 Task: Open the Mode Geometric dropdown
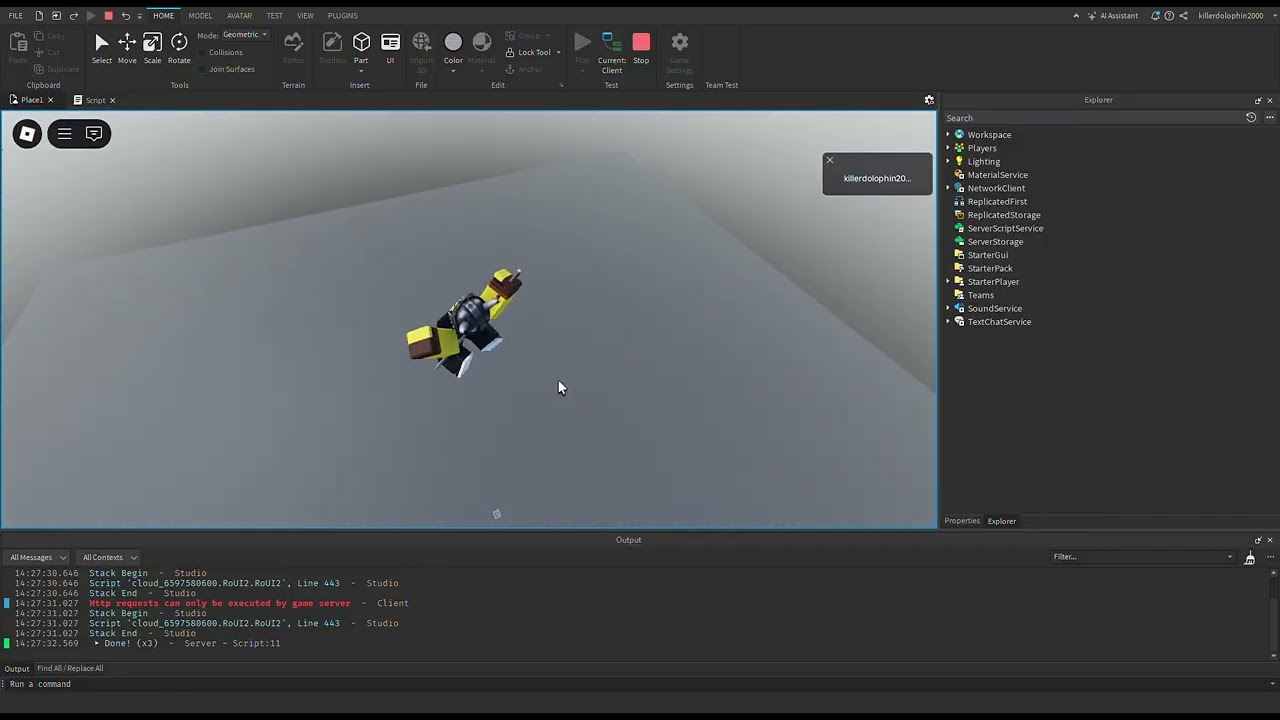coord(245,35)
